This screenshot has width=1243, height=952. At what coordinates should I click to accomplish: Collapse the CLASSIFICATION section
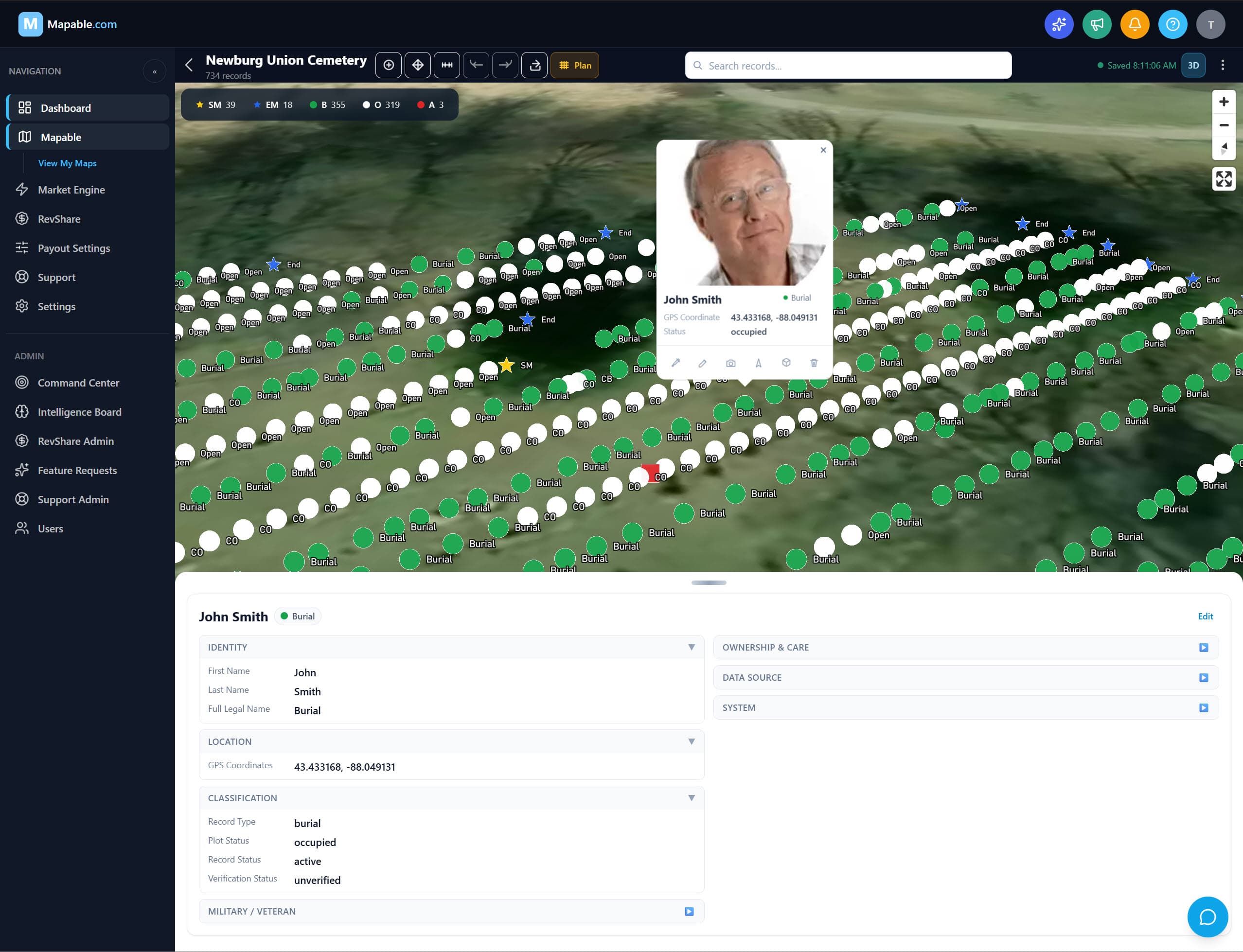(692, 798)
